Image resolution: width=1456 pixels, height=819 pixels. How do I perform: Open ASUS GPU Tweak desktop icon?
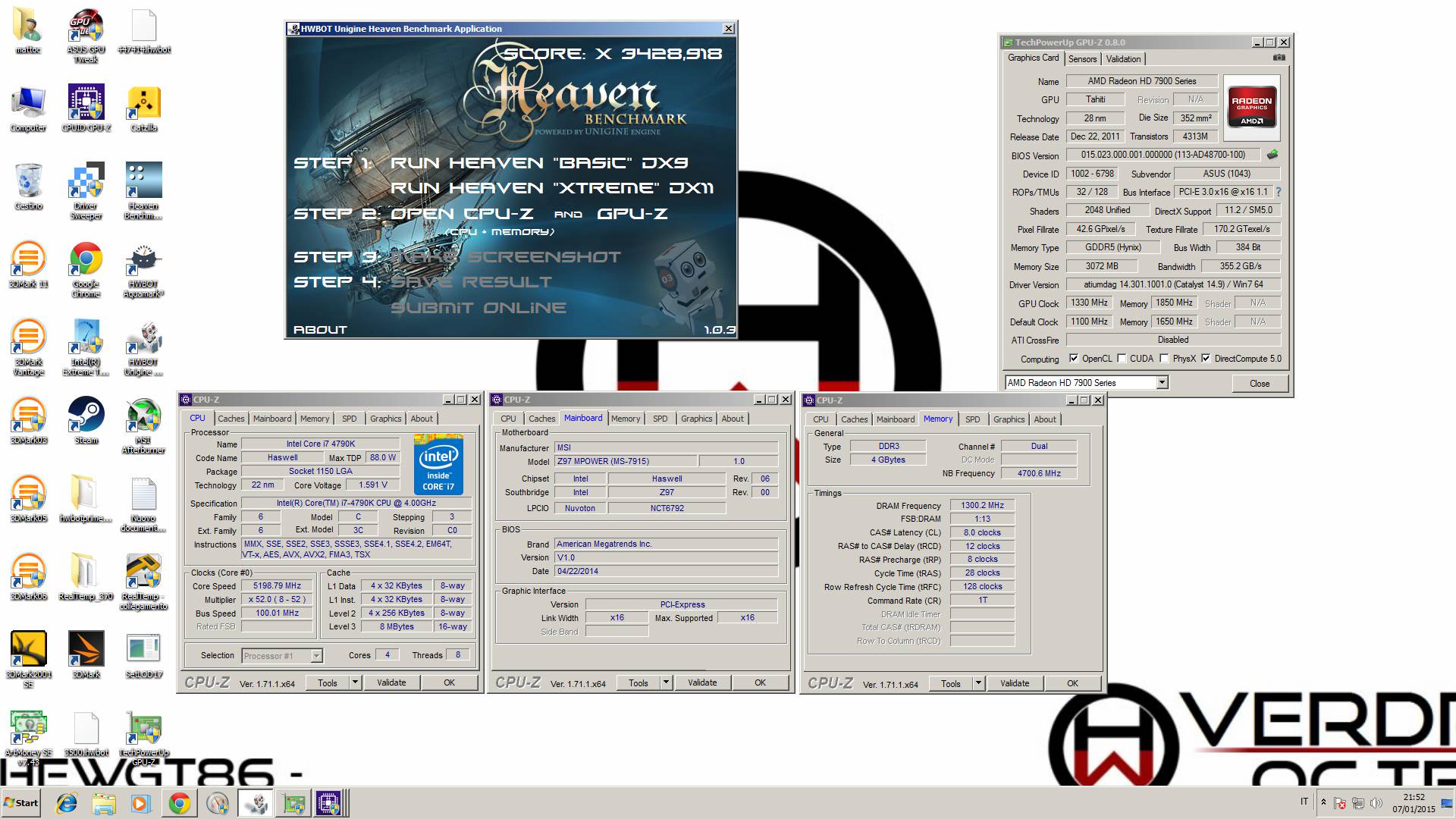[86, 36]
